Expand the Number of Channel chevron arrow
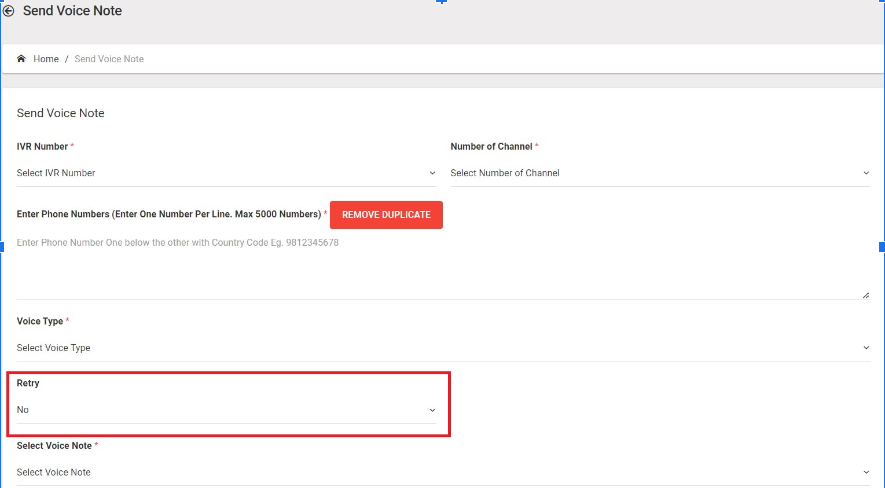Screen dimensions: 885x488 (x=866, y=173)
